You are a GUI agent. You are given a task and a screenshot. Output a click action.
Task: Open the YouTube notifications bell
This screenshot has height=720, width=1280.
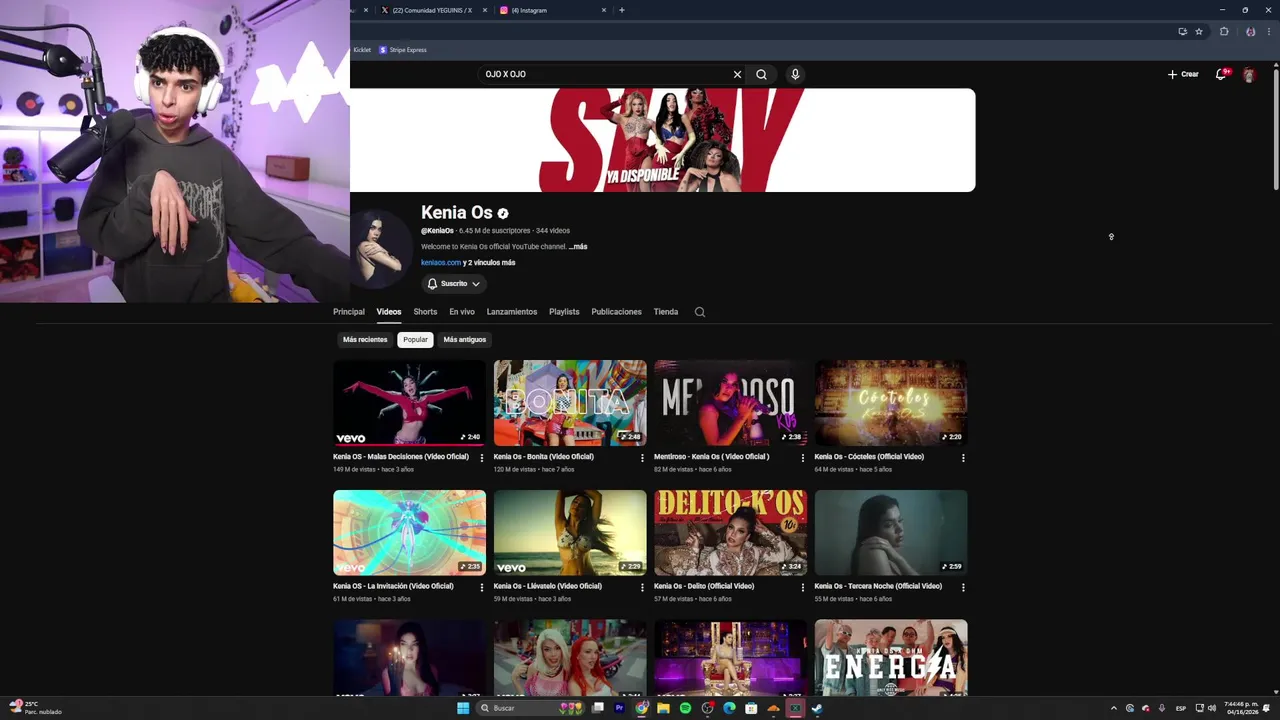coord(1221,74)
